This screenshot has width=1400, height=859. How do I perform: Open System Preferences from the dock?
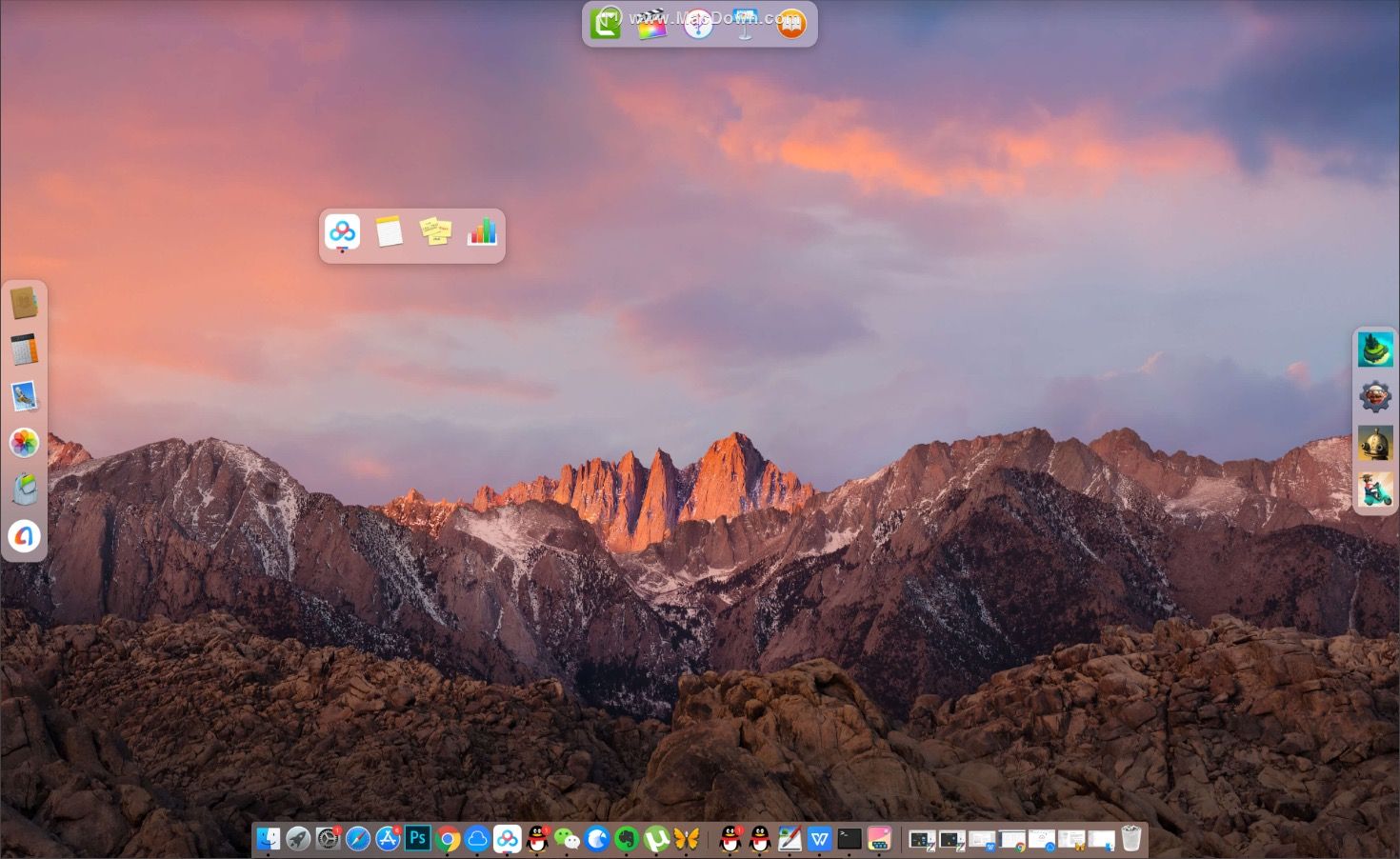[x=328, y=838]
